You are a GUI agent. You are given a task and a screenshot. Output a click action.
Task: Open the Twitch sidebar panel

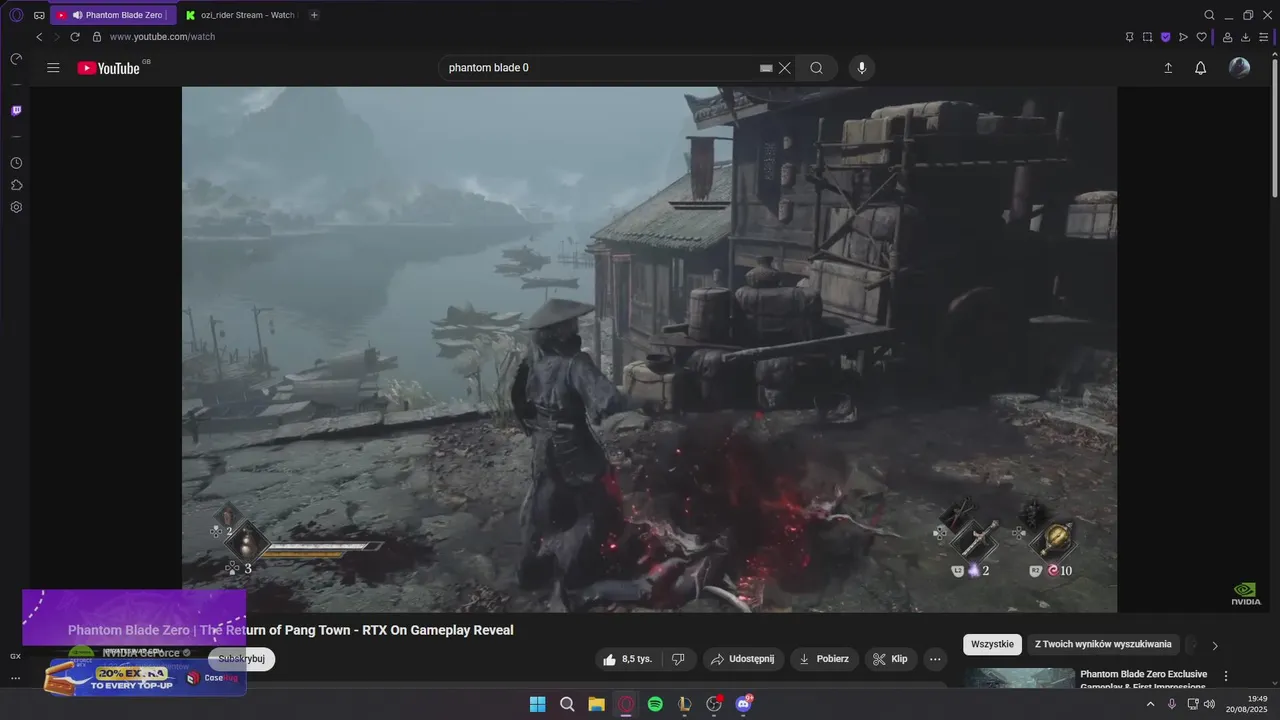16,111
